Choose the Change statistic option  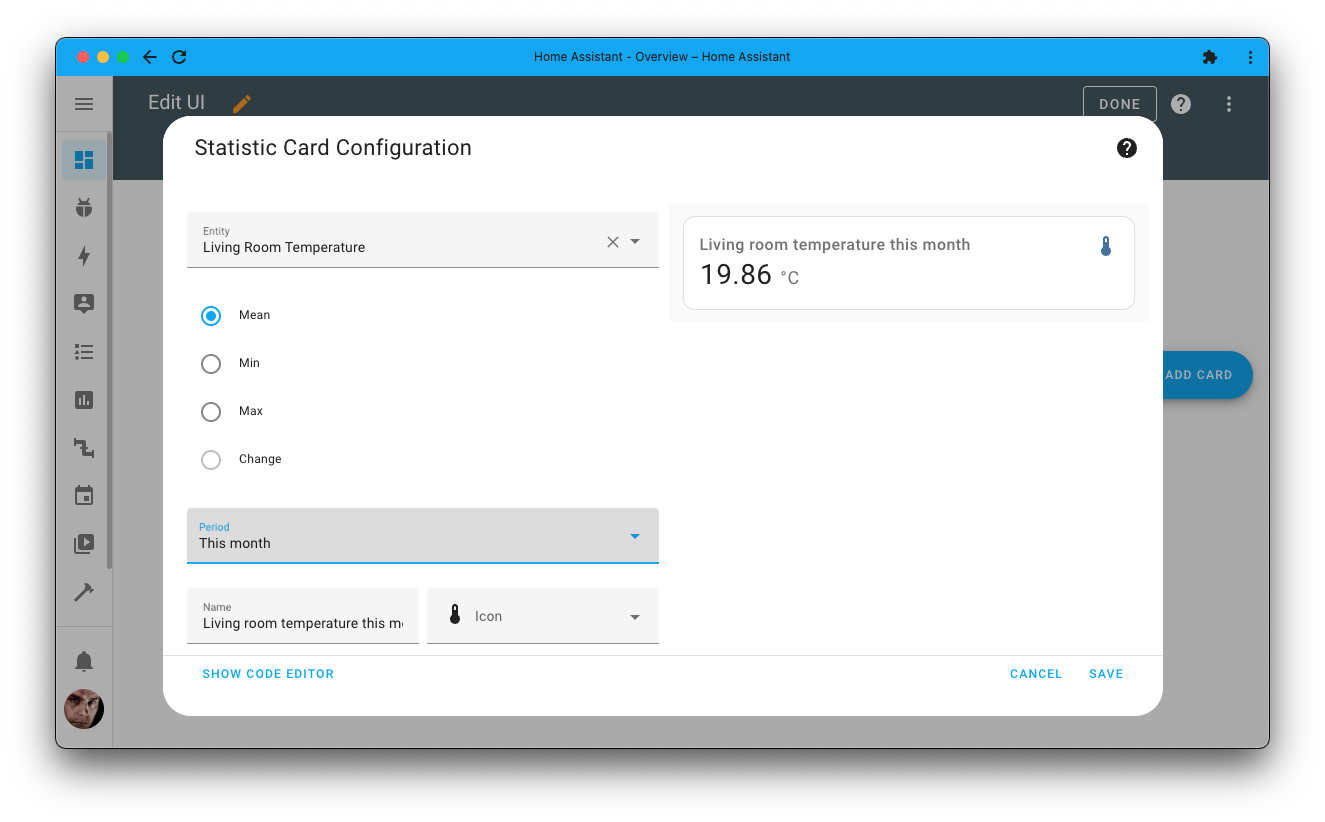click(211, 459)
